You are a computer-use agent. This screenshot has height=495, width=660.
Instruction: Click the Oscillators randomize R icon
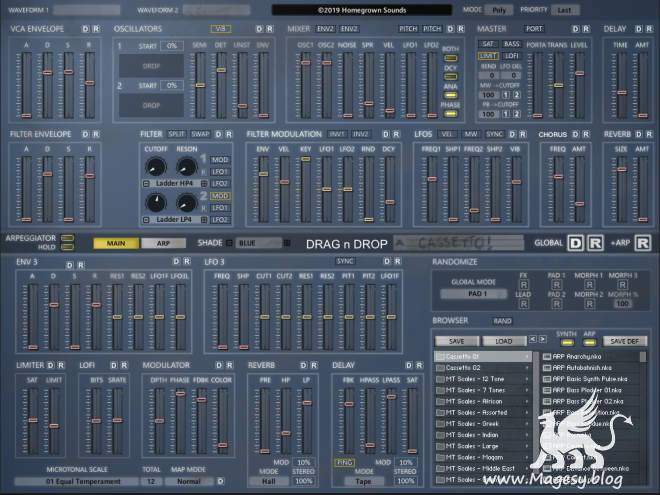click(x=270, y=29)
